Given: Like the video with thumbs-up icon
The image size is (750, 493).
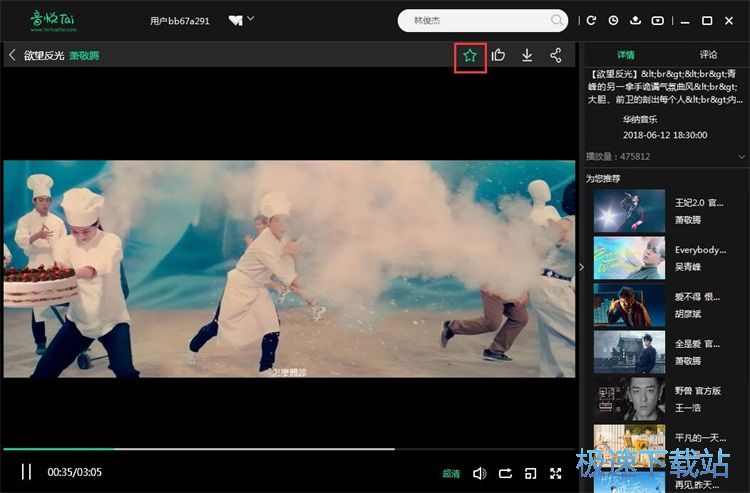Looking at the screenshot, I should (x=498, y=55).
